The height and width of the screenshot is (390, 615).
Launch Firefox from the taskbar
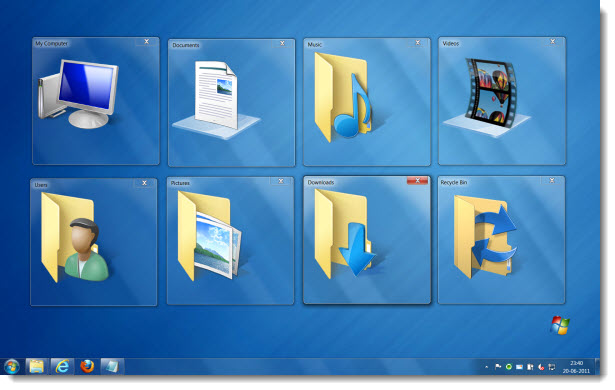(87, 366)
